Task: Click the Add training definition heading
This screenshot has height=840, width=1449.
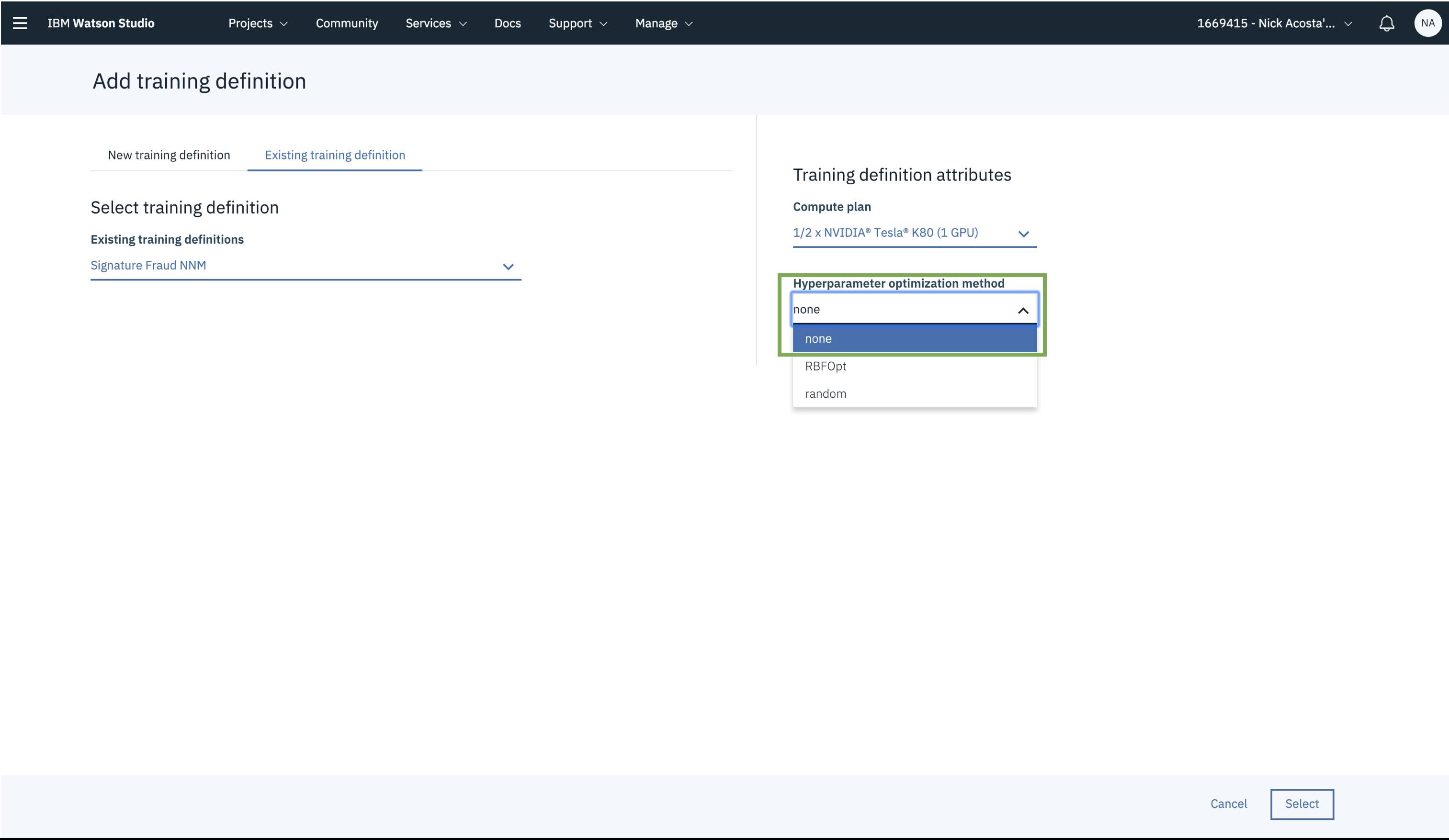Action: (x=200, y=81)
